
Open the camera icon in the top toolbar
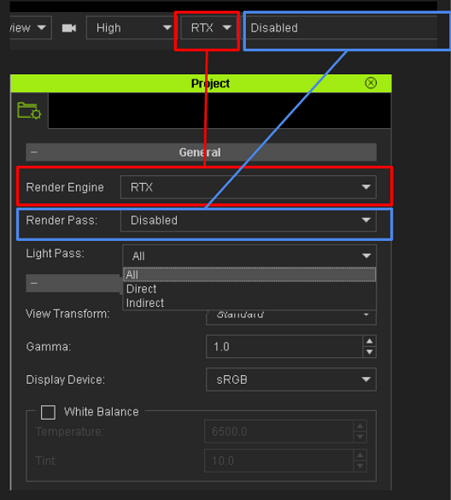(69, 28)
